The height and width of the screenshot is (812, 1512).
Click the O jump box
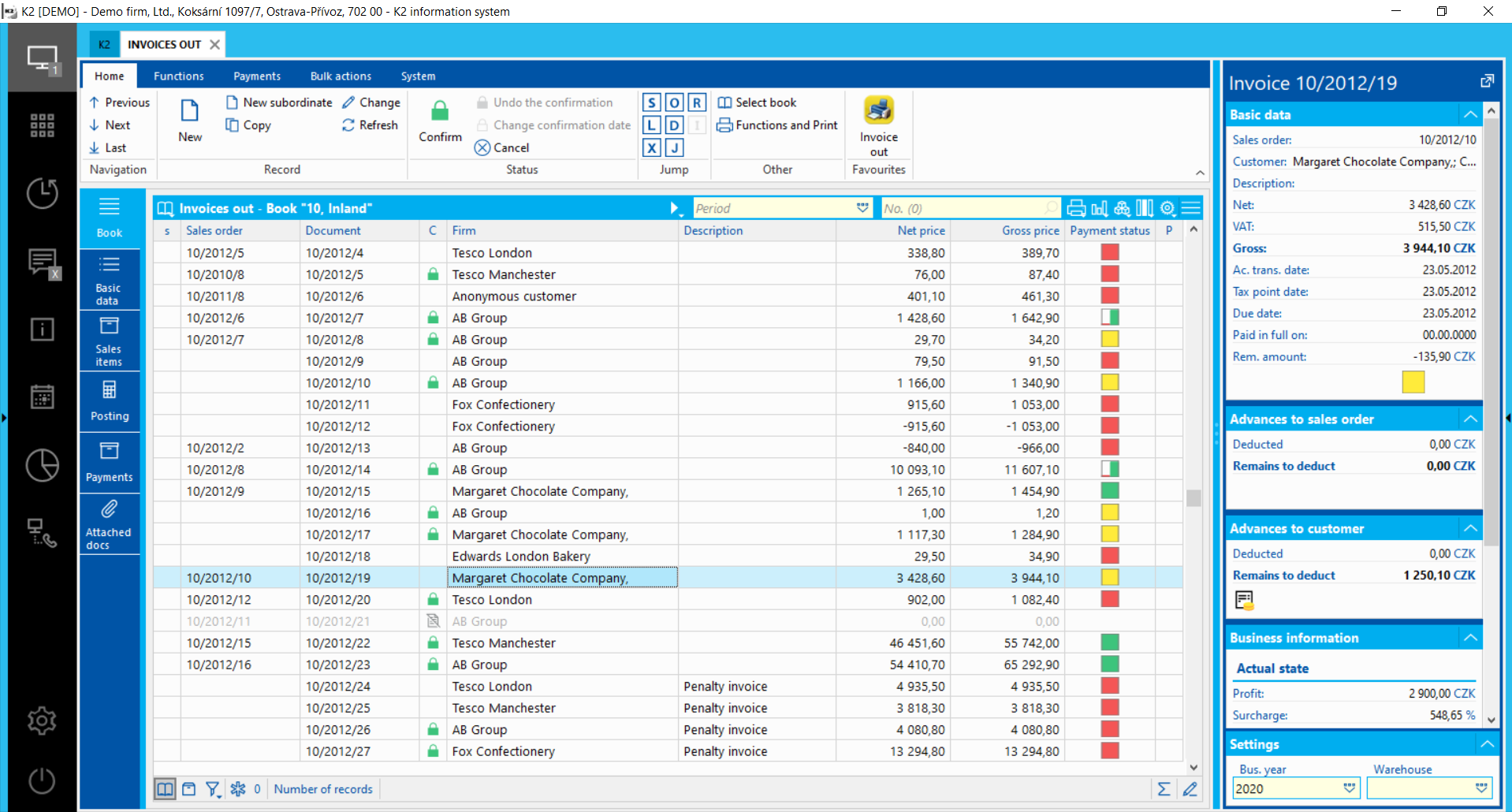click(x=674, y=102)
